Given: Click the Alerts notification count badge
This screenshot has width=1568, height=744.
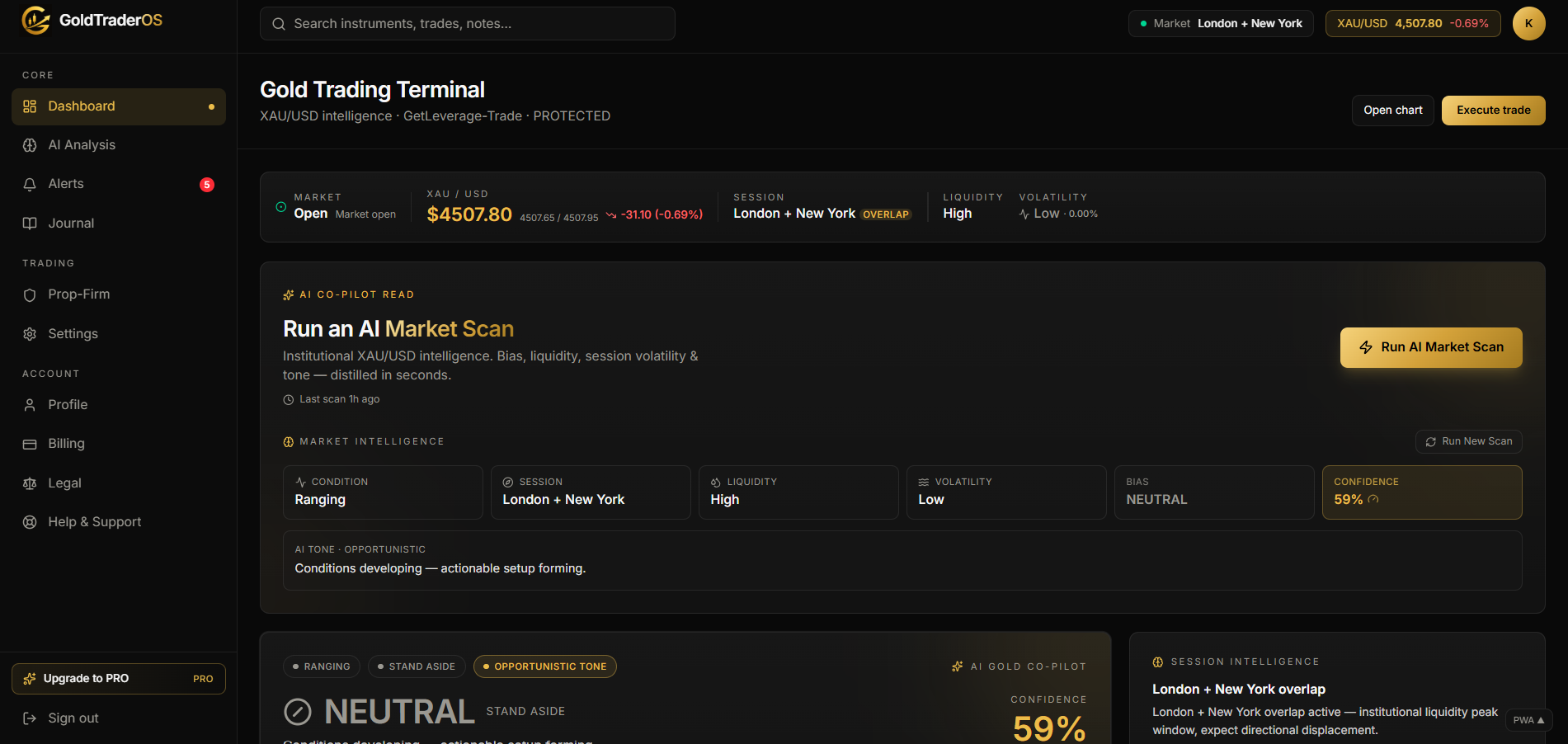Looking at the screenshot, I should (x=207, y=185).
